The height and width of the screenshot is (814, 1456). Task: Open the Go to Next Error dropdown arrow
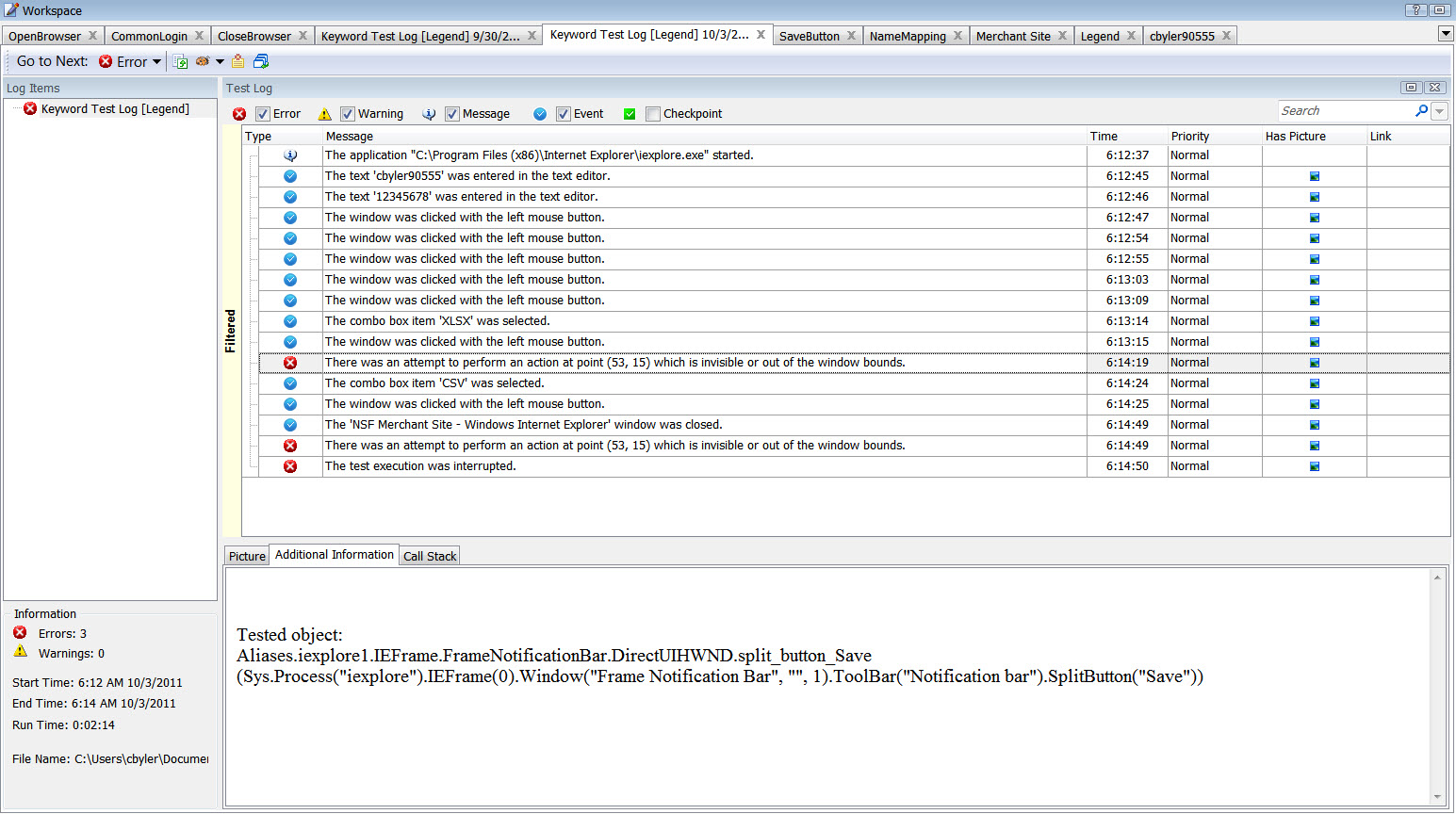pyautogui.click(x=156, y=62)
